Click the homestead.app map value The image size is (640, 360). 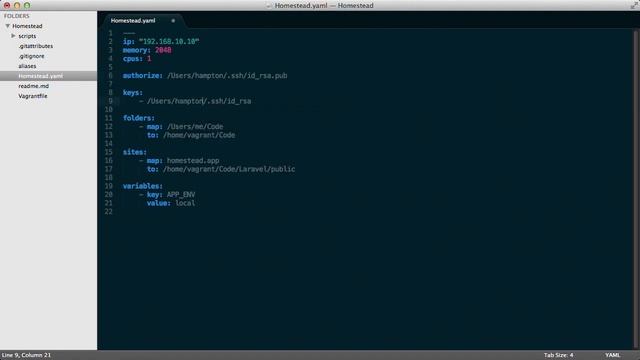[193, 160]
